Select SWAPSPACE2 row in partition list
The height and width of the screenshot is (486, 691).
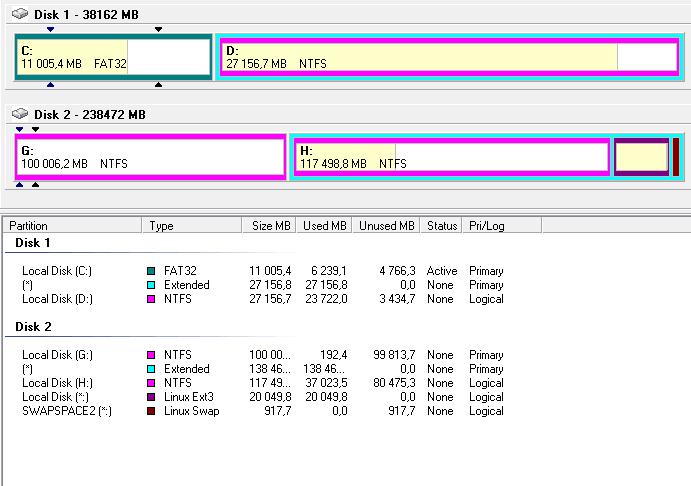[x=66, y=411]
